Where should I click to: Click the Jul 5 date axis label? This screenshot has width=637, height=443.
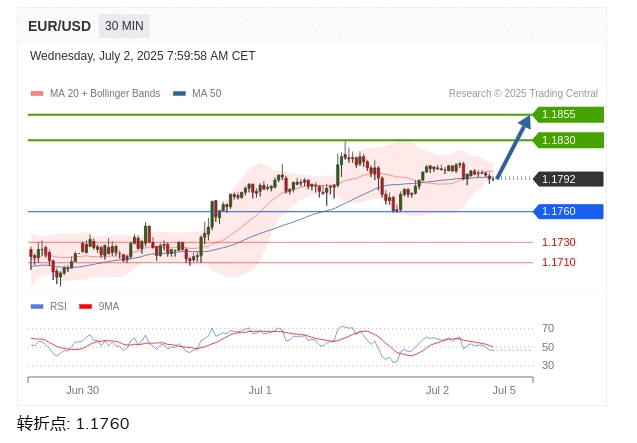(x=504, y=390)
